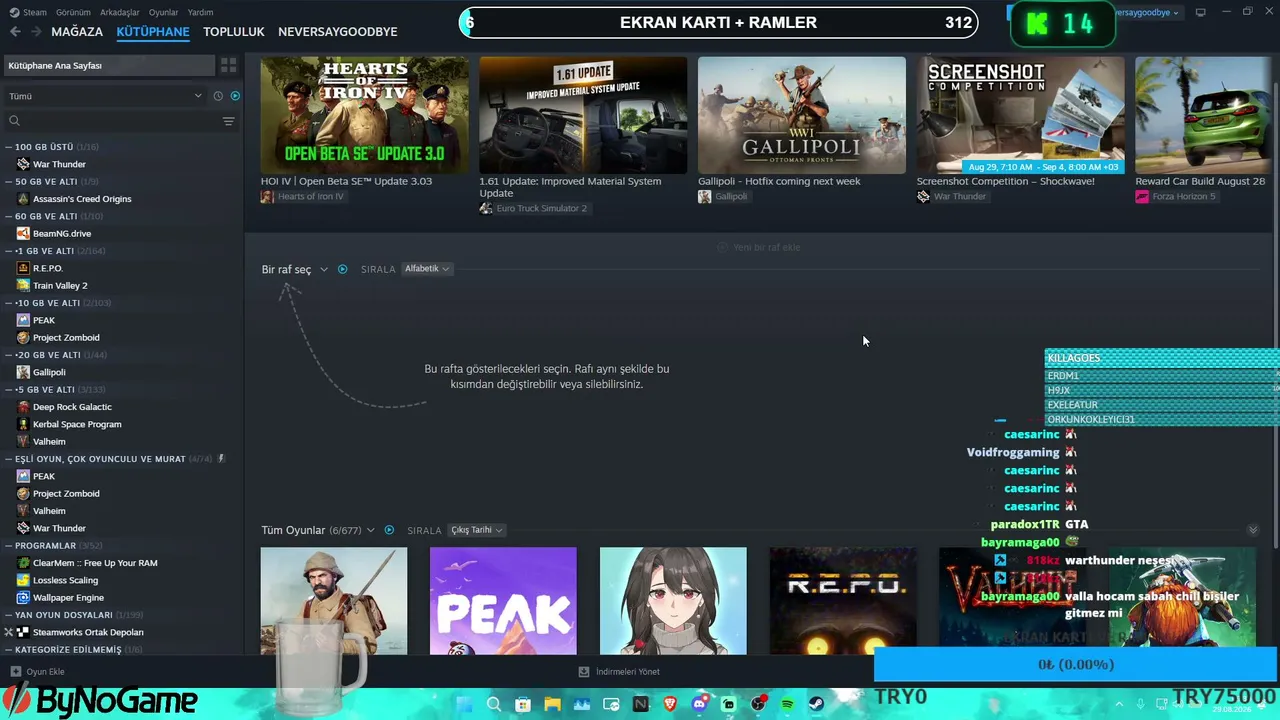The image size is (1280, 720).
Task: Go forward with the right arrow
Action: pos(36,32)
